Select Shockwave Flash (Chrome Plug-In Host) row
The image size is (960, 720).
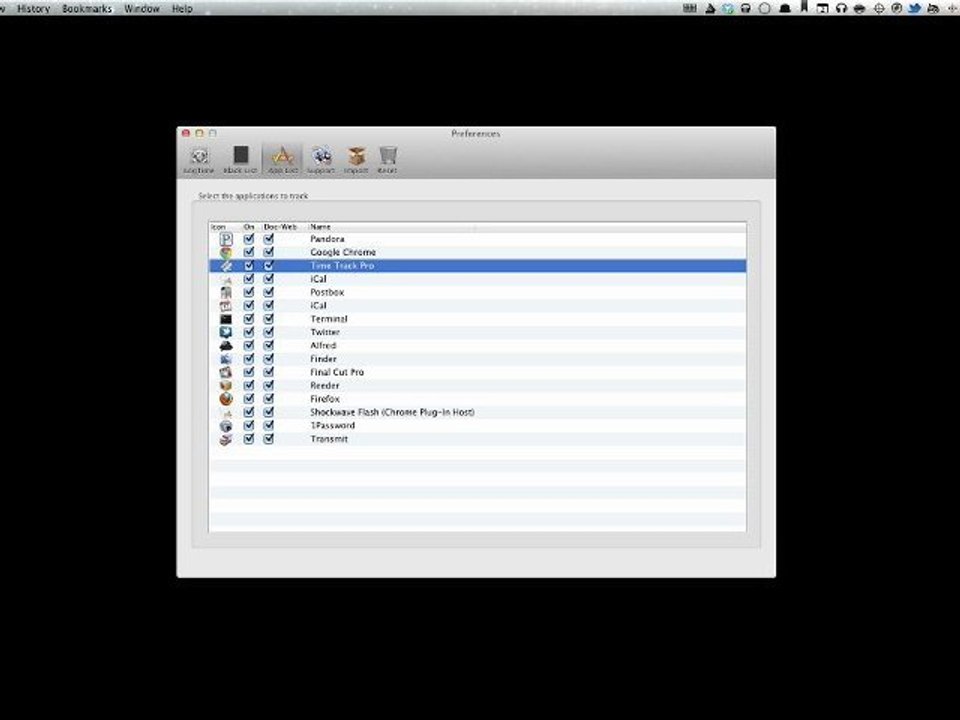(x=392, y=413)
